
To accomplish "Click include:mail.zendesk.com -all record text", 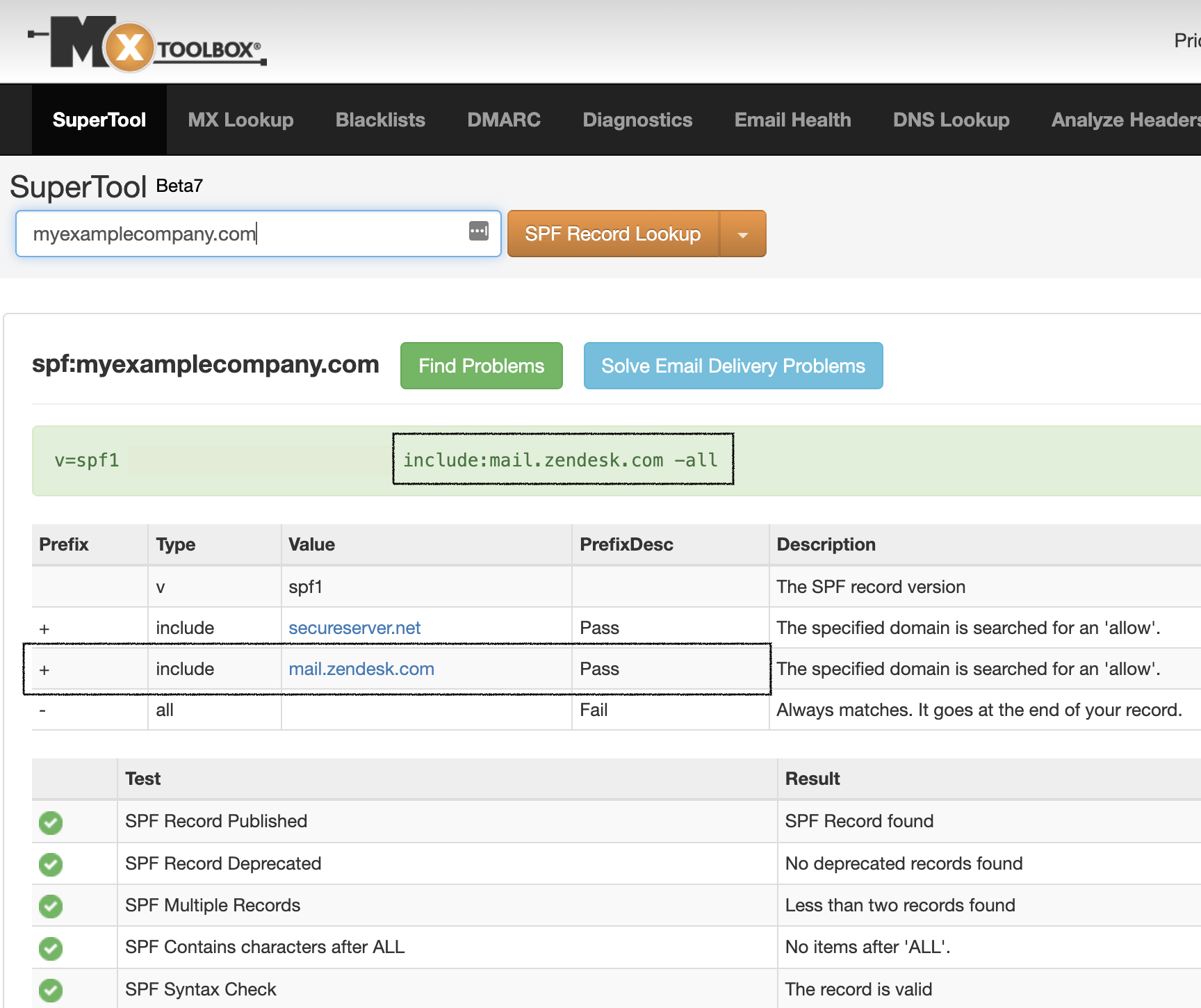I will coord(561,460).
